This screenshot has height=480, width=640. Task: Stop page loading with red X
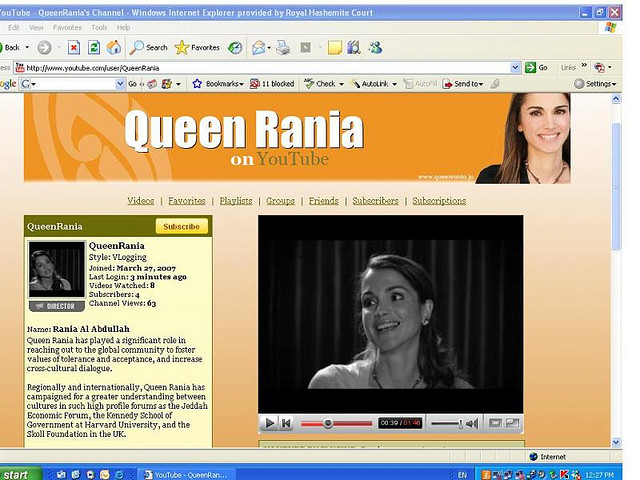point(75,47)
